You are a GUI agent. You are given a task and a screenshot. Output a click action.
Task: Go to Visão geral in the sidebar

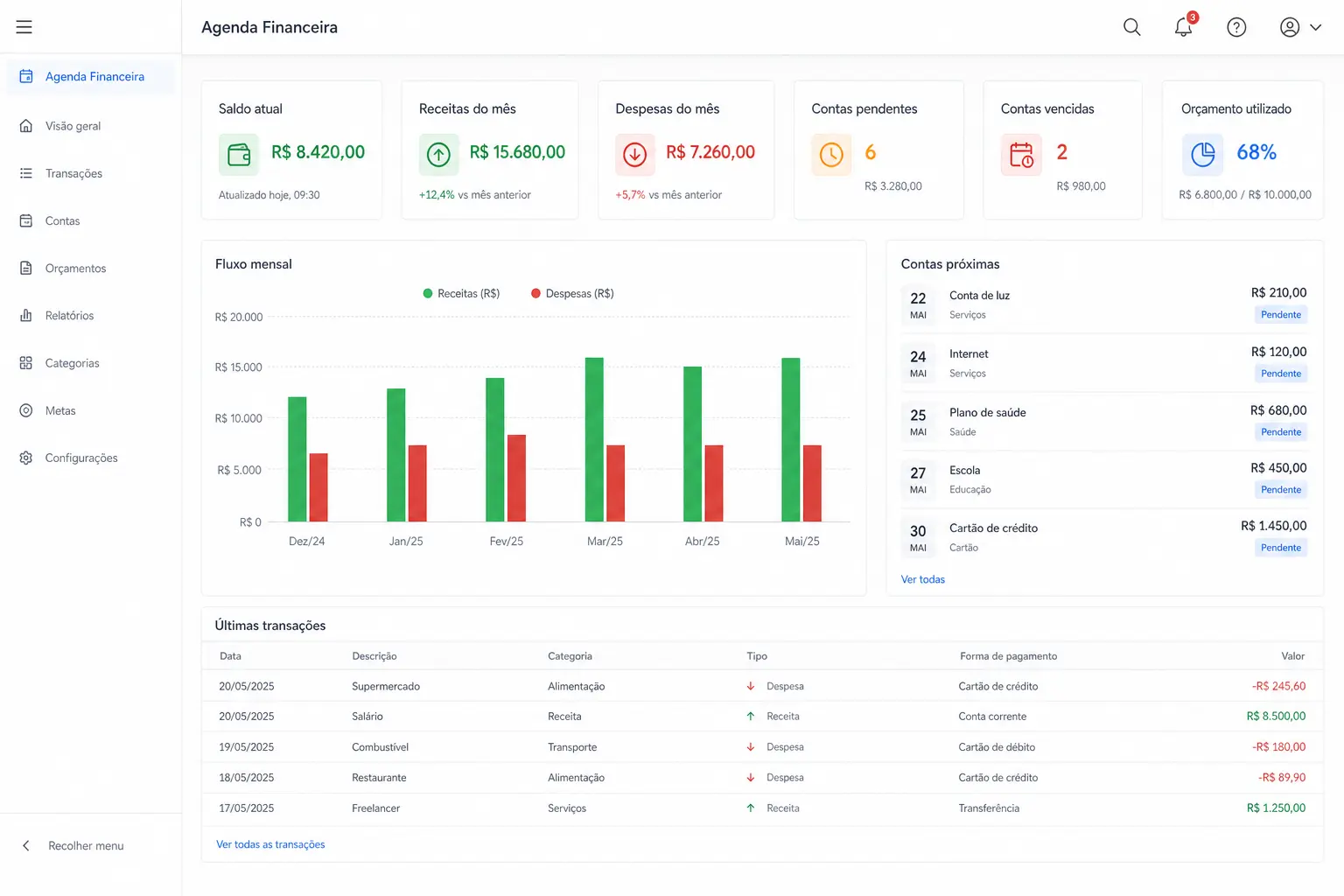[x=91, y=126]
